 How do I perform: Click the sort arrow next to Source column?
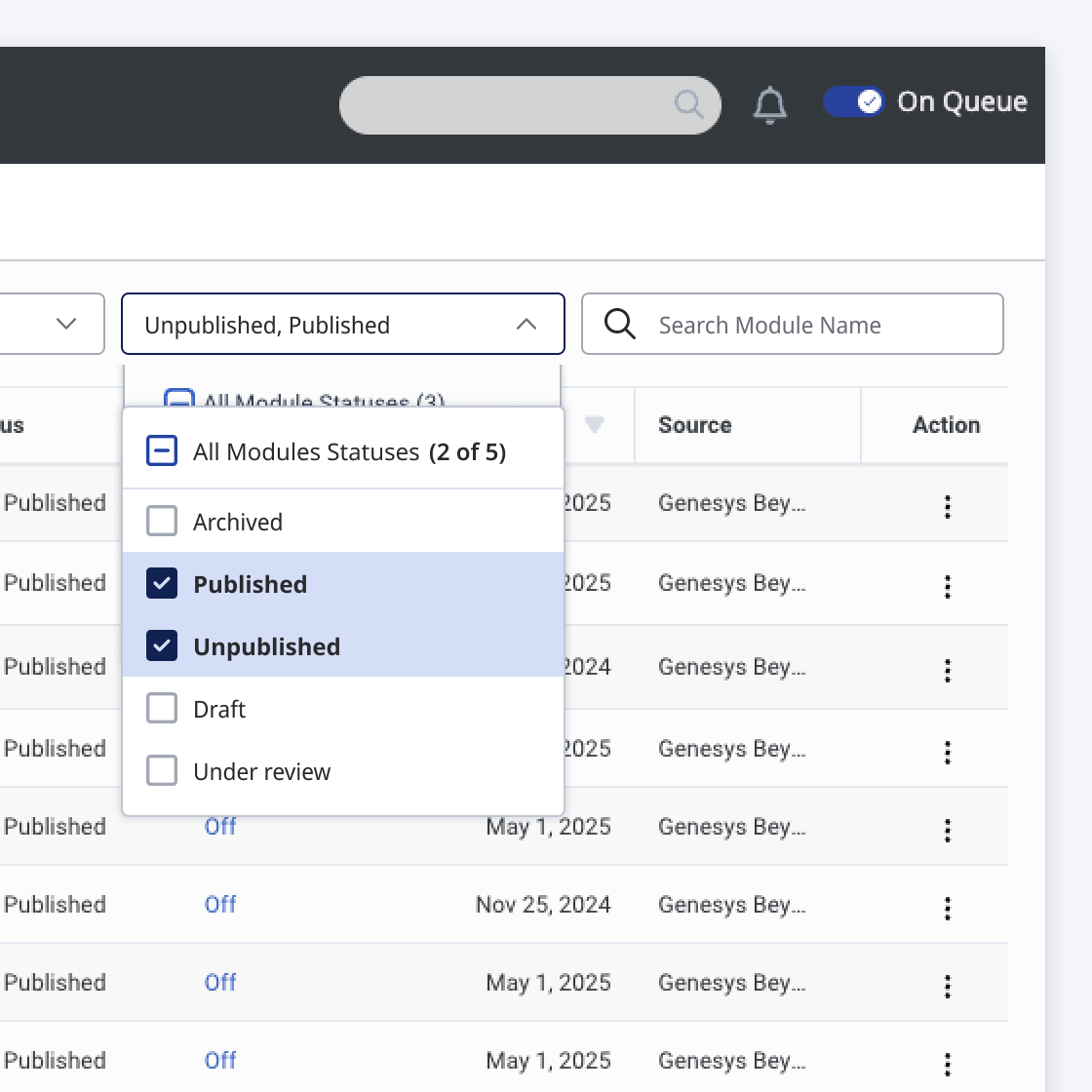coord(594,424)
